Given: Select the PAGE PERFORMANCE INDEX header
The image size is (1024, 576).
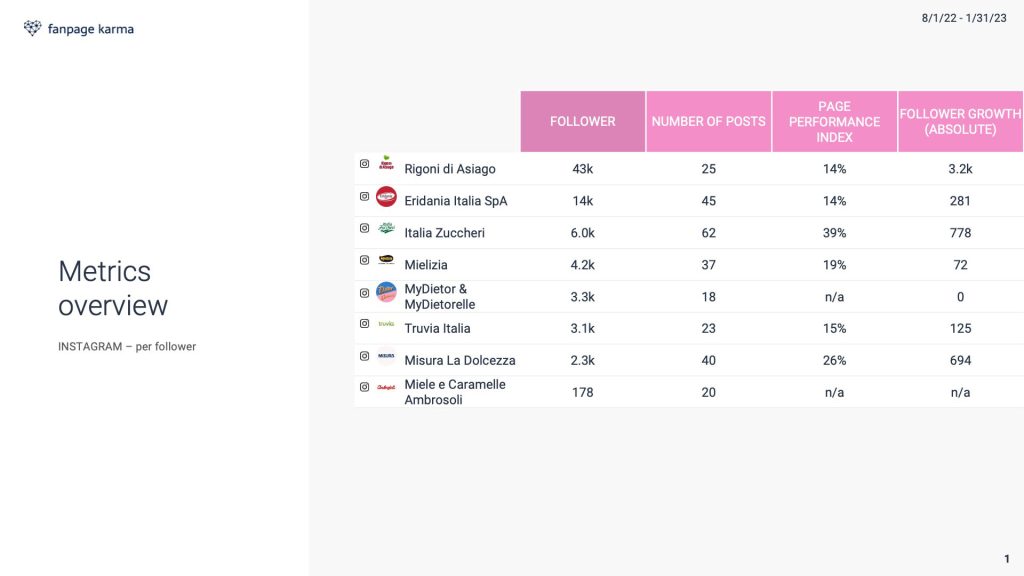Looking at the screenshot, I should (835, 121).
